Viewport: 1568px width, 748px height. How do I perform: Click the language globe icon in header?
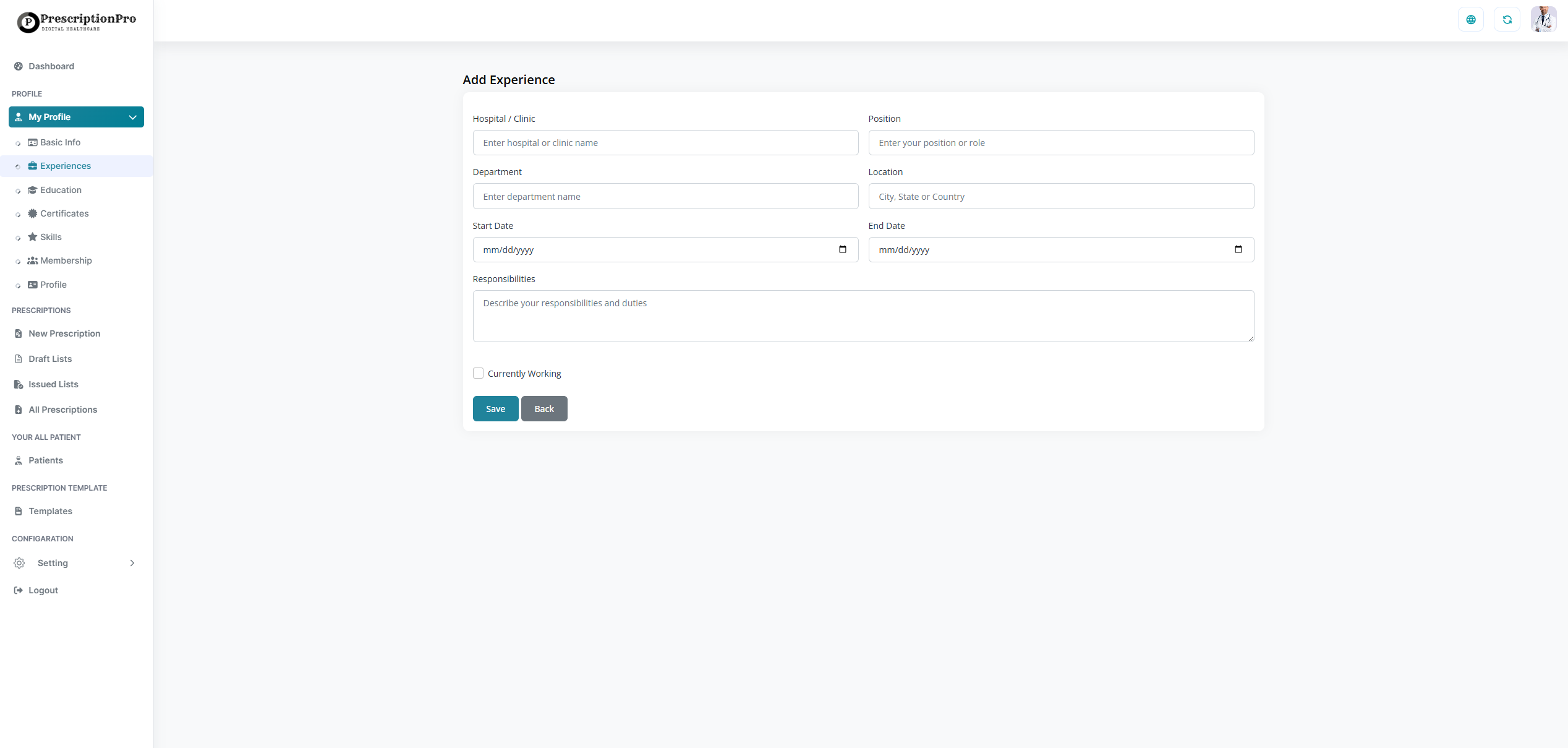pyautogui.click(x=1471, y=19)
